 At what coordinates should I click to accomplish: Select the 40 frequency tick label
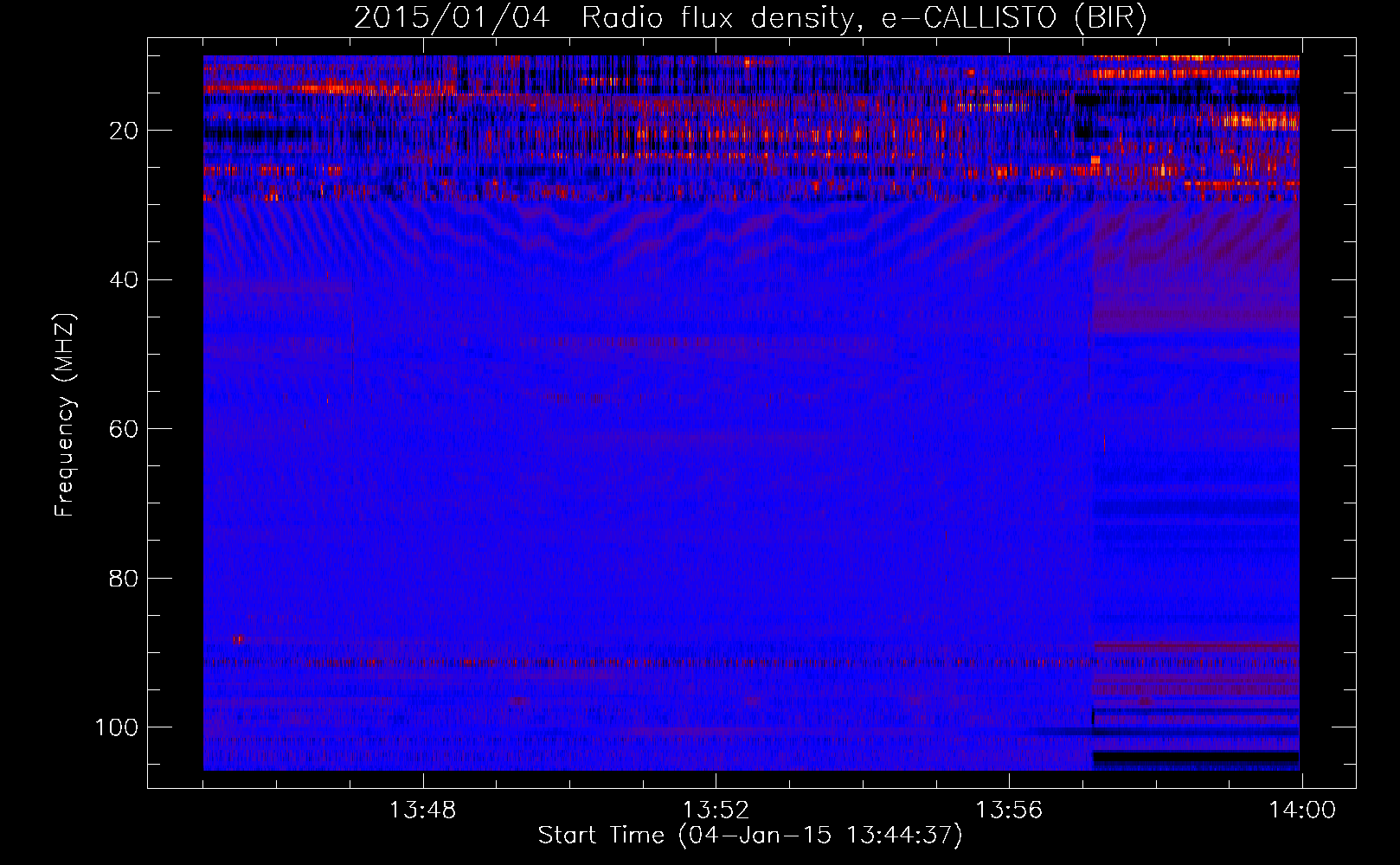pos(124,280)
